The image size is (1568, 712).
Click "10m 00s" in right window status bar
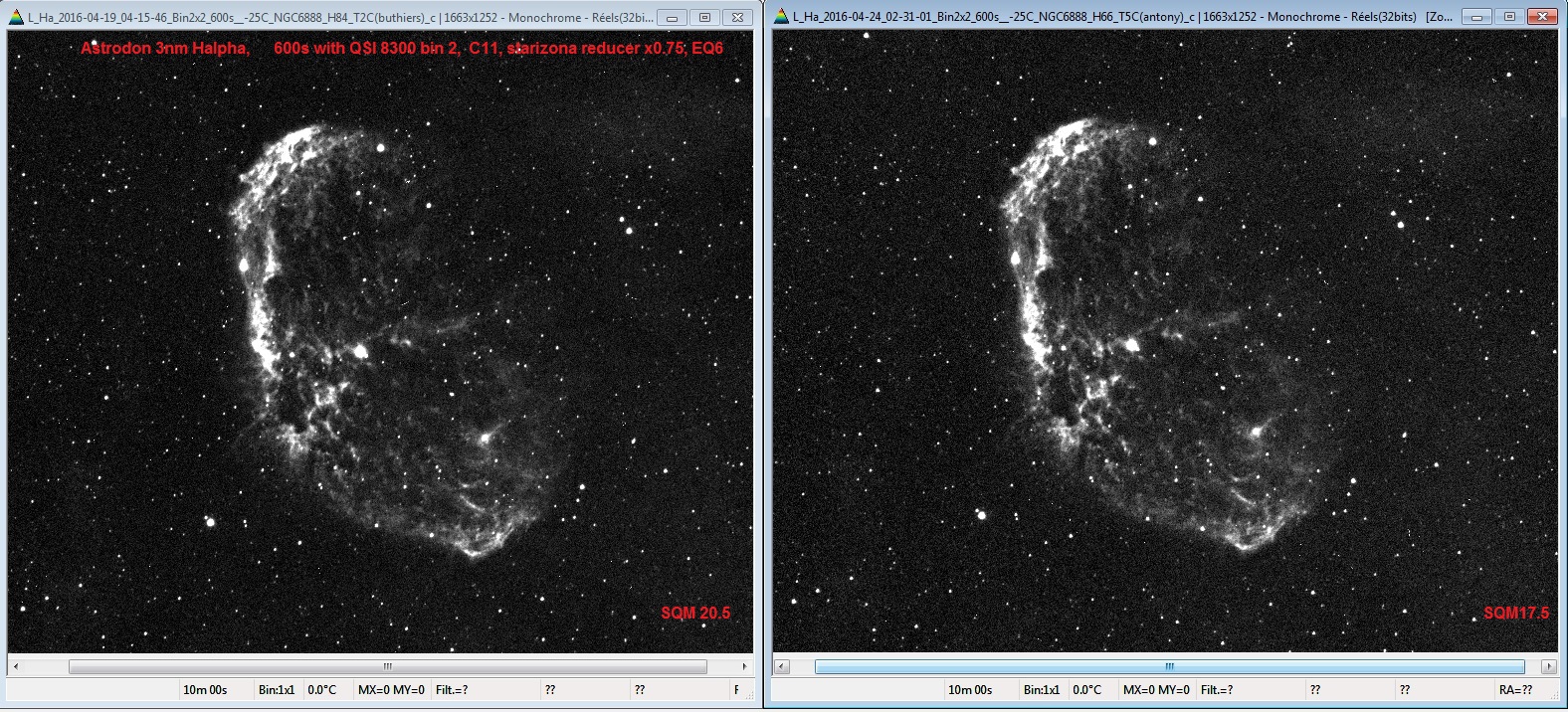point(970,690)
